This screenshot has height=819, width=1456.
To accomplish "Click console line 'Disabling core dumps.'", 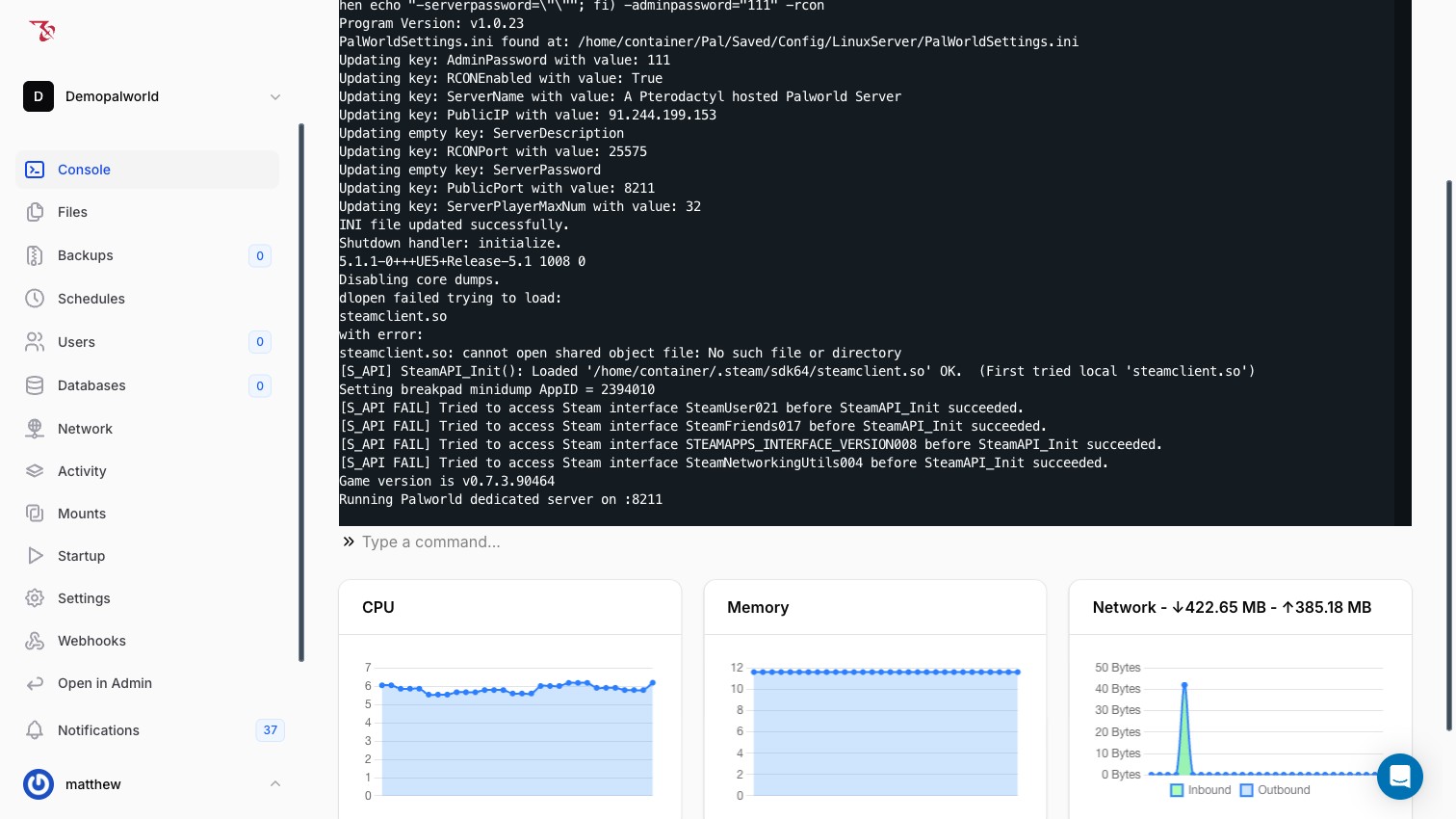I will [x=420, y=279].
